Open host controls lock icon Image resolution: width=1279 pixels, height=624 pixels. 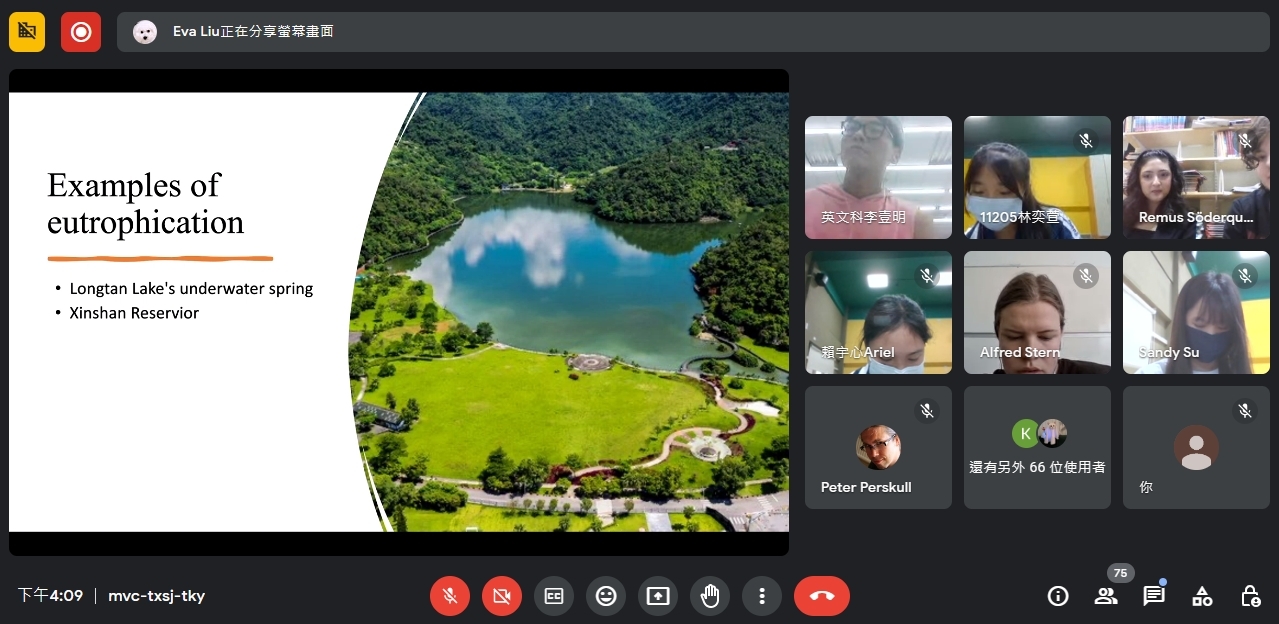(x=1250, y=596)
